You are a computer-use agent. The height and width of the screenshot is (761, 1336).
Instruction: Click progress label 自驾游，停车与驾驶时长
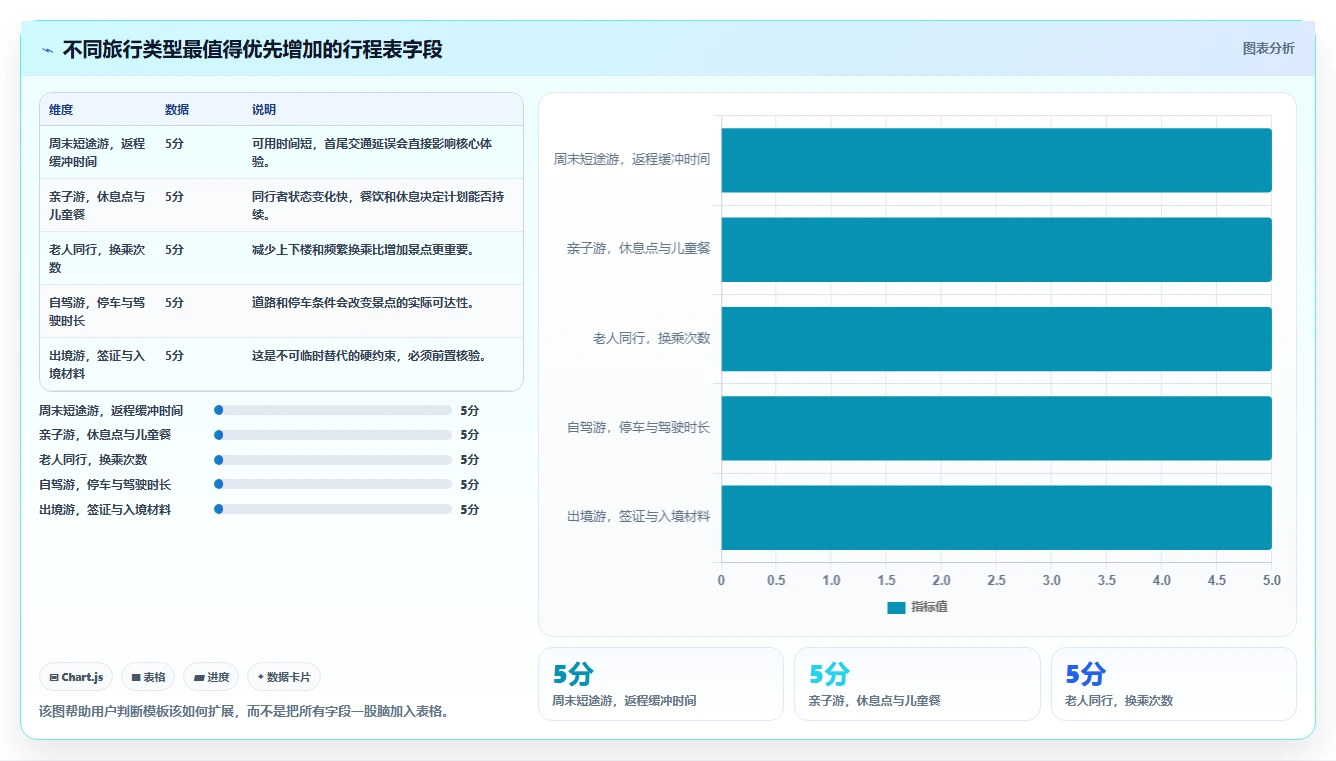click(105, 484)
